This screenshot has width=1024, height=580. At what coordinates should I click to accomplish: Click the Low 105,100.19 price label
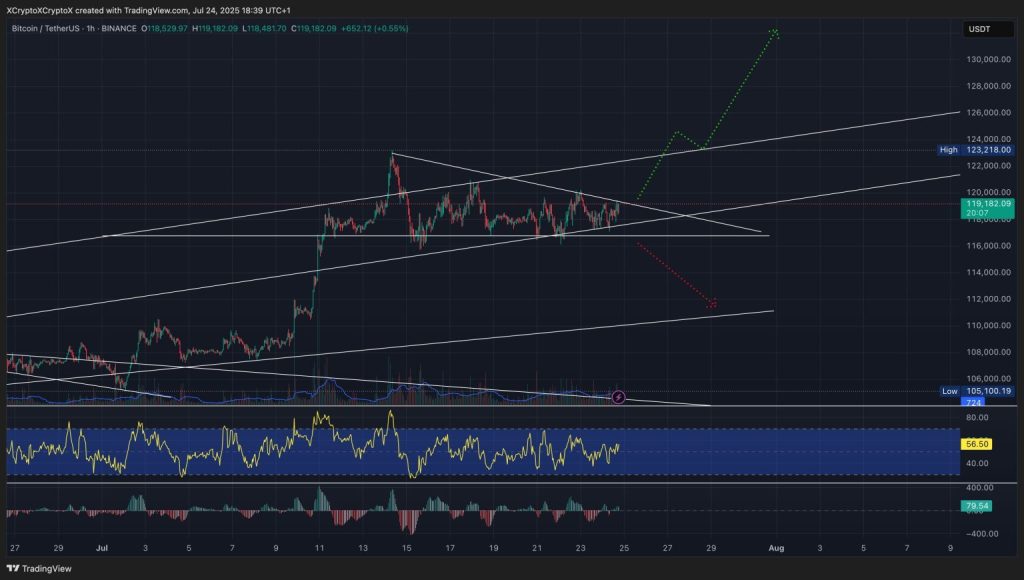(977, 391)
